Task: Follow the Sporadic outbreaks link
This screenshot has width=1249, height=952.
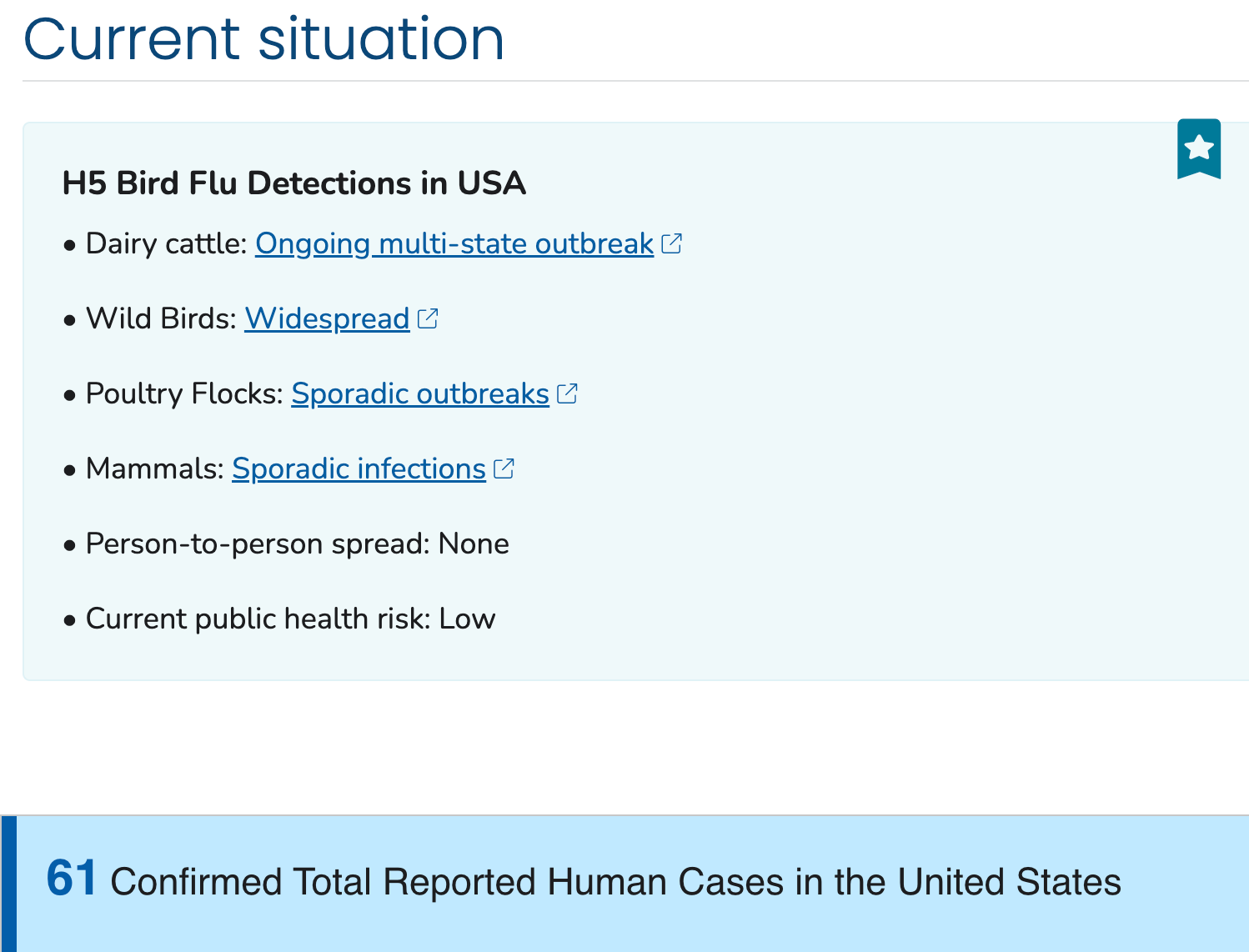Action: (419, 393)
